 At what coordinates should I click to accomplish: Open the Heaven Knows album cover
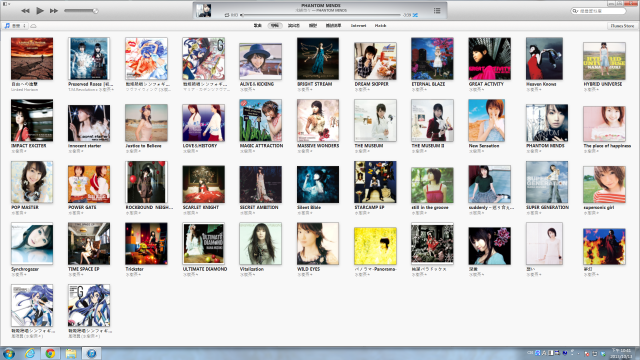coord(544,58)
